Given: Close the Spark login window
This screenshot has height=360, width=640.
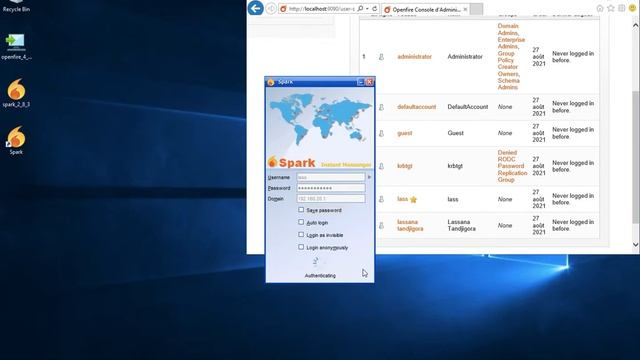Looking at the screenshot, I should [369, 82].
